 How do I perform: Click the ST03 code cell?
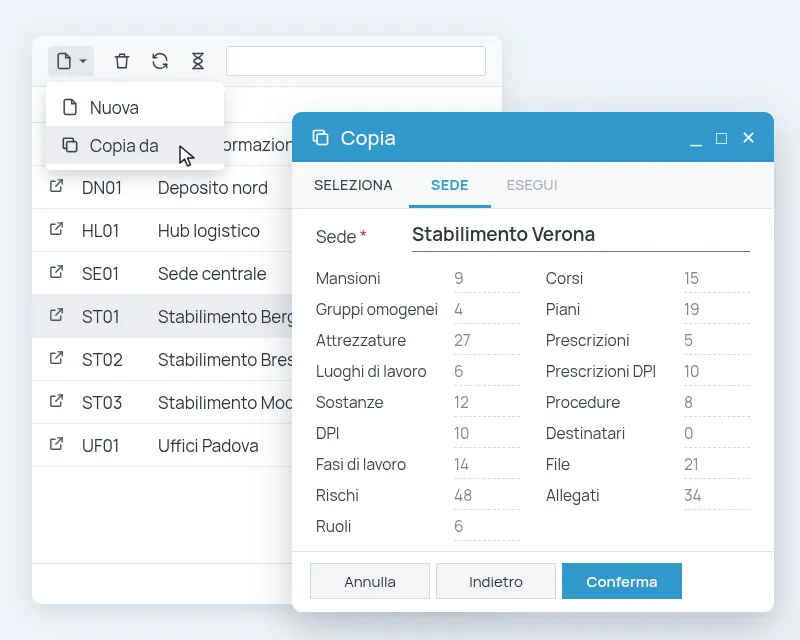tap(102, 403)
